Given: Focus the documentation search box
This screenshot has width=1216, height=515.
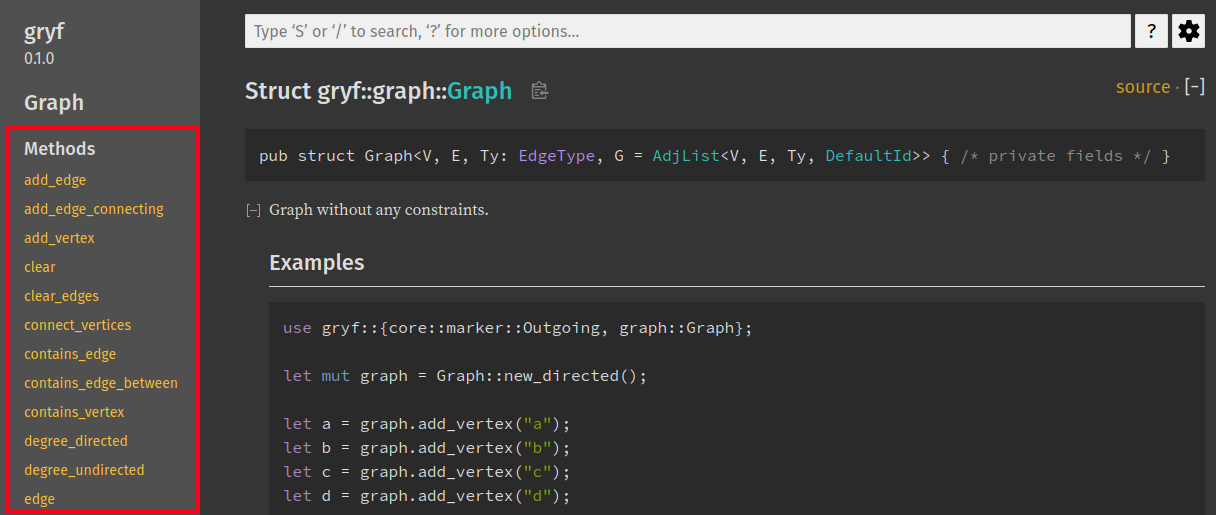Looking at the screenshot, I should click(x=688, y=31).
